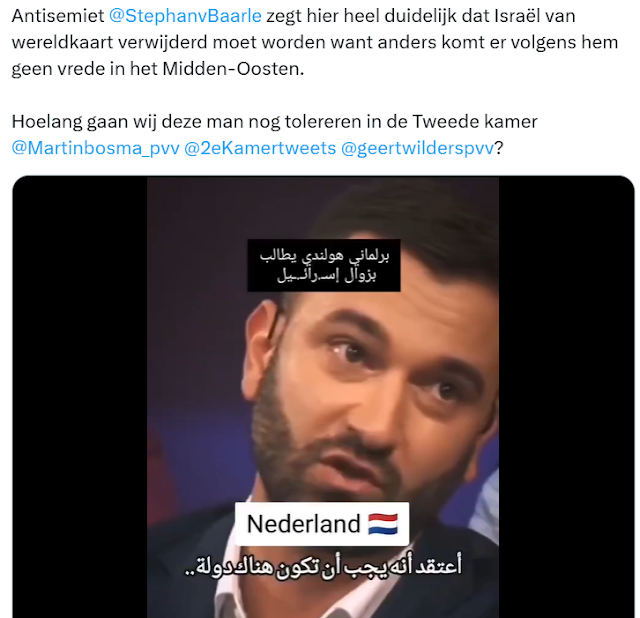Open the @geertwilderspvv profile link
The image size is (640, 618).
(418, 148)
